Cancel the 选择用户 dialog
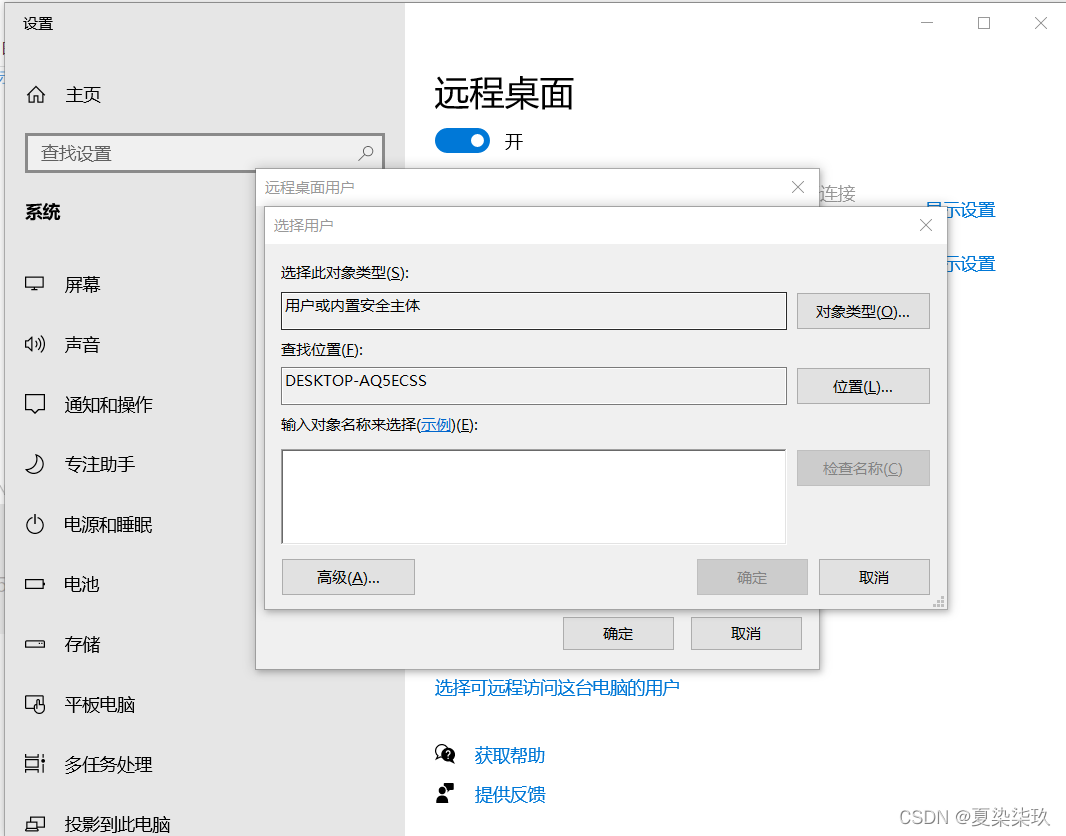This screenshot has width=1066, height=836. pos(874,577)
